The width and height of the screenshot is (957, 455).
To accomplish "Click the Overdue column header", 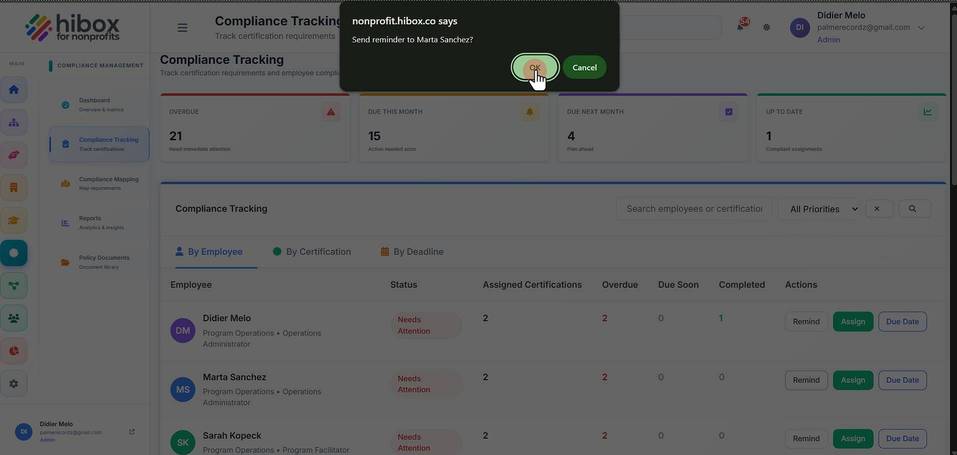I will [x=619, y=285].
